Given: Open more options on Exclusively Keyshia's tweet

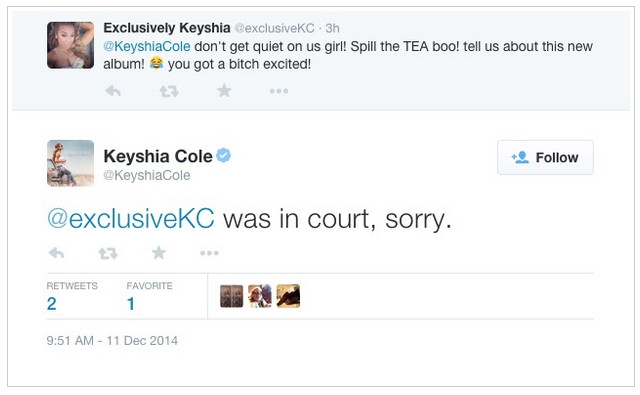Looking at the screenshot, I should pos(279,91).
